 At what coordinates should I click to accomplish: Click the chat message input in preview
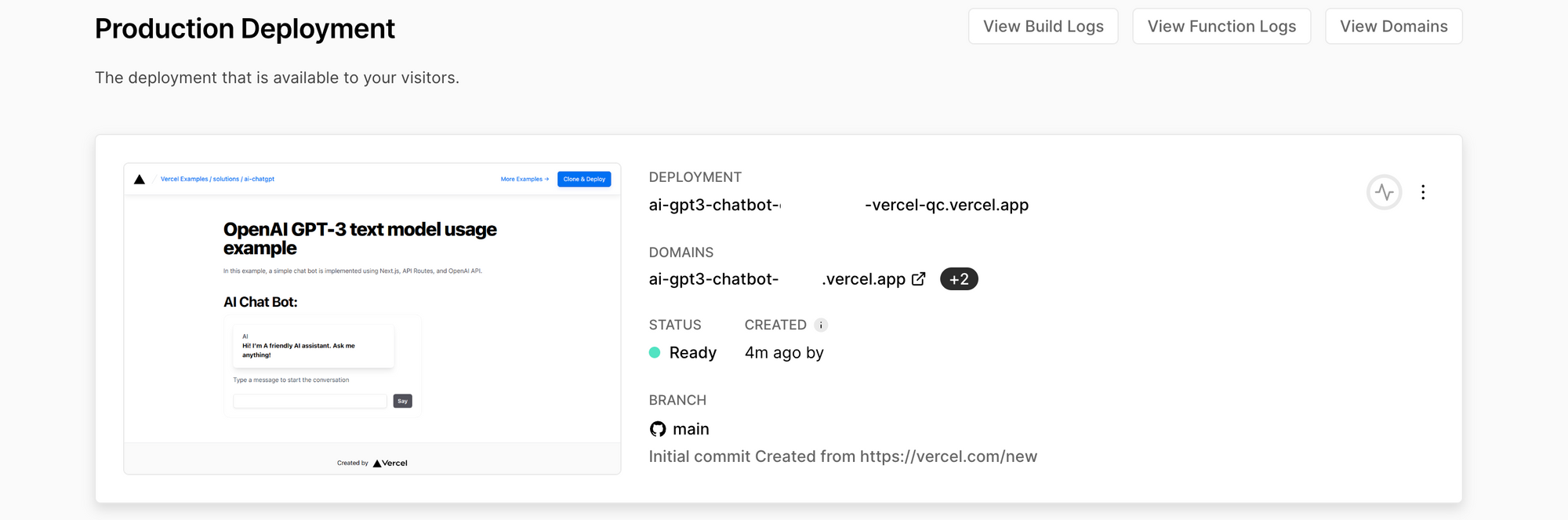click(310, 401)
